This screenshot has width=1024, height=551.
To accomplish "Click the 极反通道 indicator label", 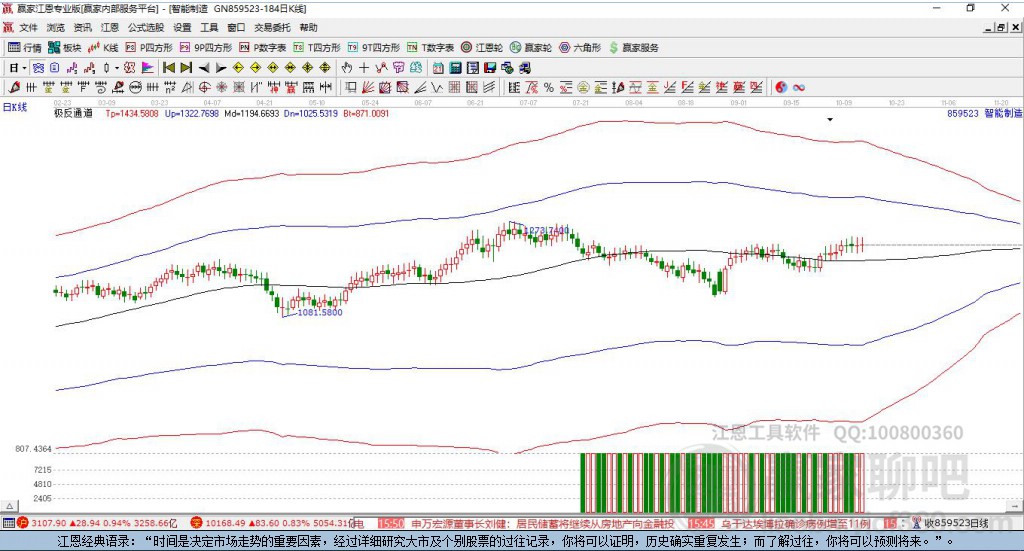I will coord(73,114).
